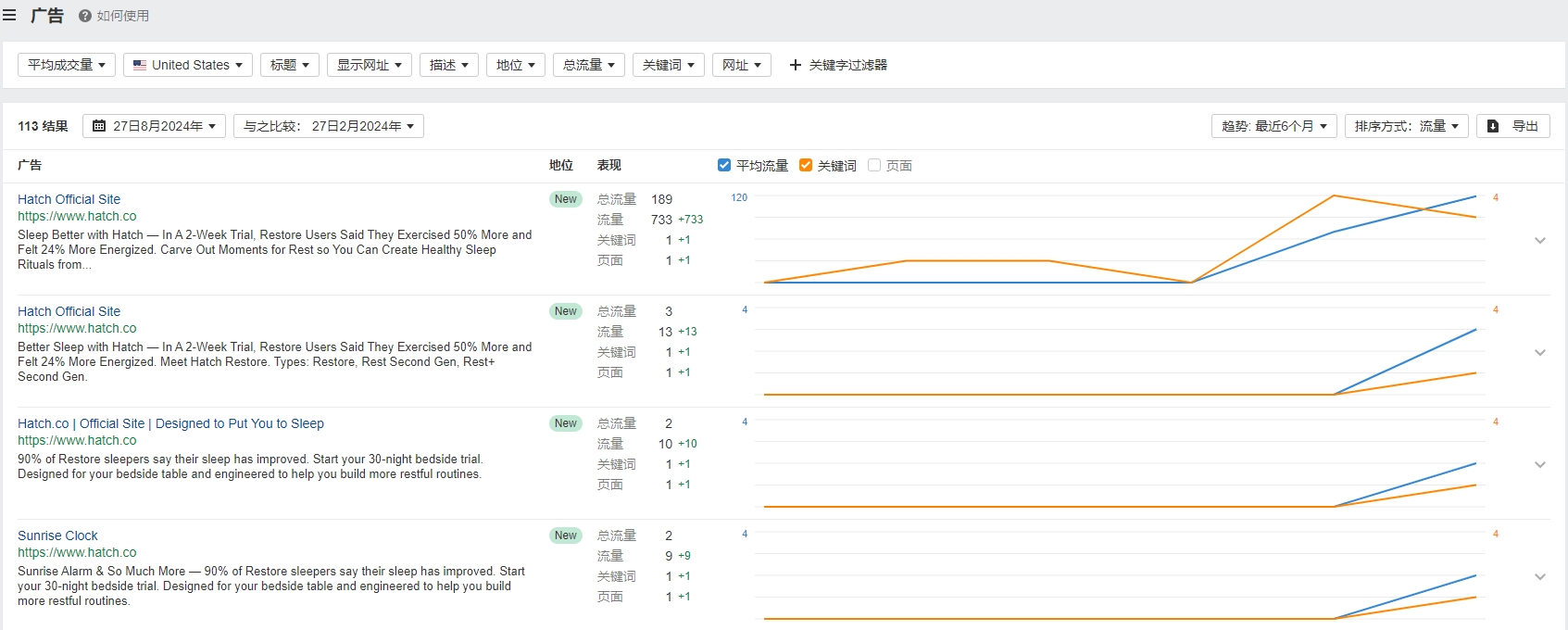Click hatch.co URL under Sunrise Clock
The width and height of the screenshot is (1568, 630).
77,552
